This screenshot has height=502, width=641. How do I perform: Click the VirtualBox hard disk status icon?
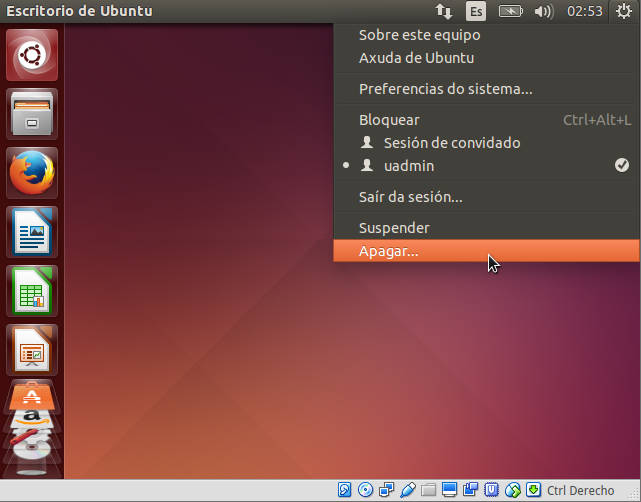pyautogui.click(x=344, y=489)
